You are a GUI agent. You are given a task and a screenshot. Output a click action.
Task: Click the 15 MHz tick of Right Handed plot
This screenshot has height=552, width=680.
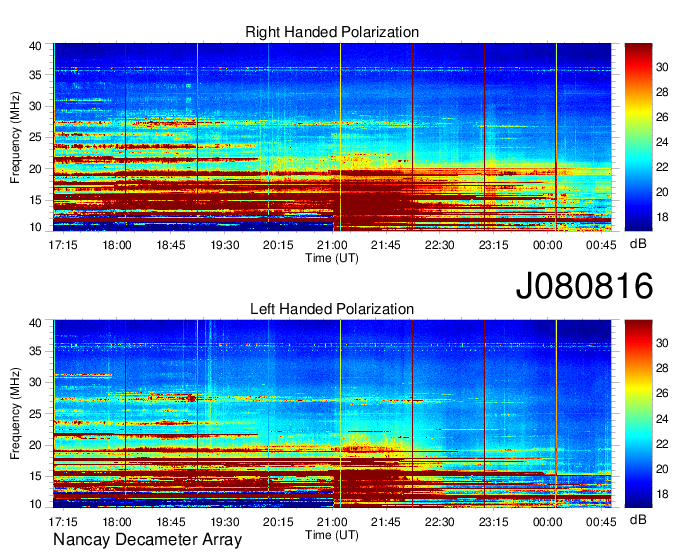pos(35,200)
